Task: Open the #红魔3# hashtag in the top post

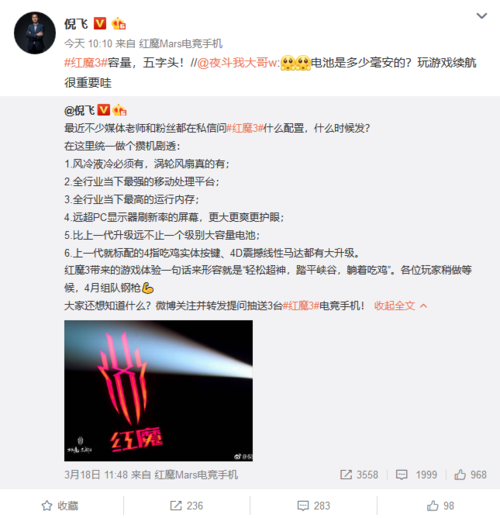Action: coord(85,63)
